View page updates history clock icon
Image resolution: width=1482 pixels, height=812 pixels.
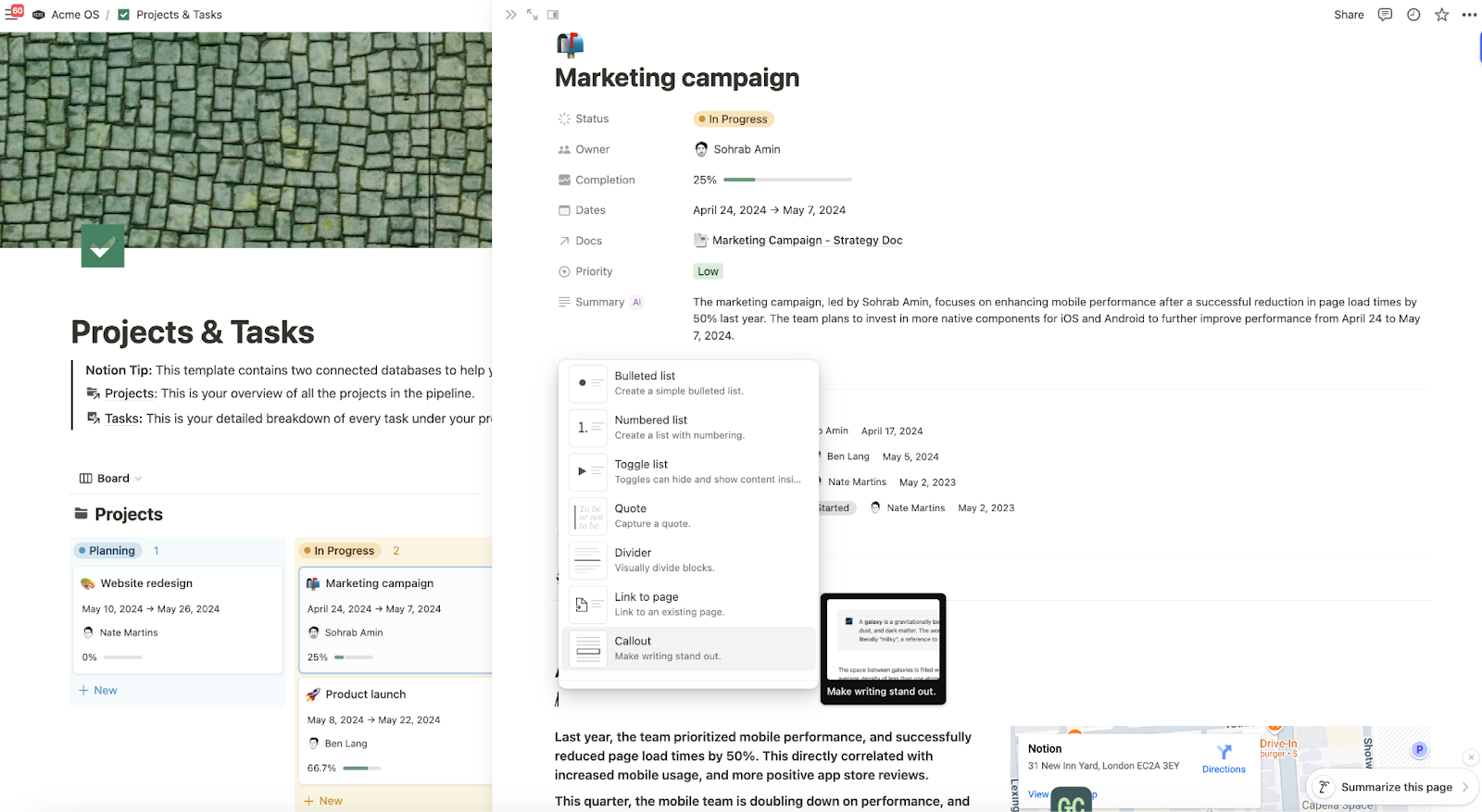[1413, 15]
